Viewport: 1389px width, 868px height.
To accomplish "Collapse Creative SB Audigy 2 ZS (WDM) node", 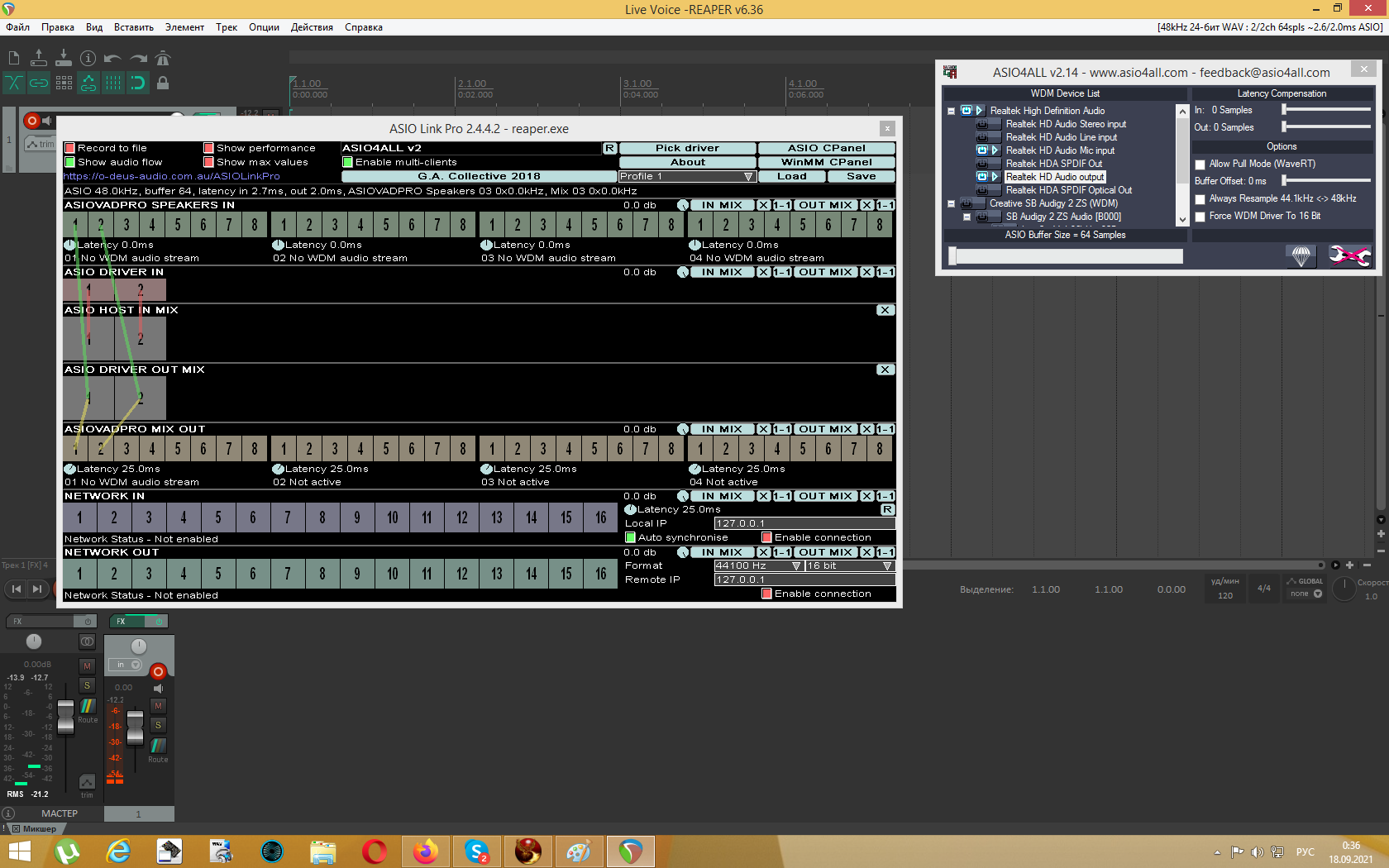I will tap(951, 203).
